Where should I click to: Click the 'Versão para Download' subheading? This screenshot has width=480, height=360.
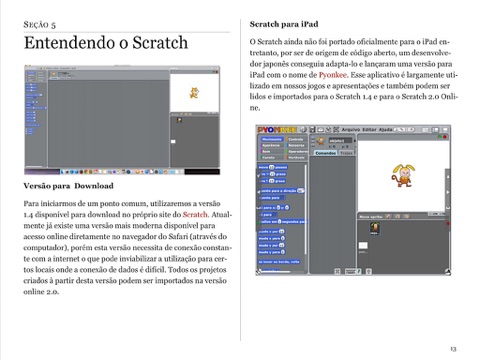click(x=68, y=186)
